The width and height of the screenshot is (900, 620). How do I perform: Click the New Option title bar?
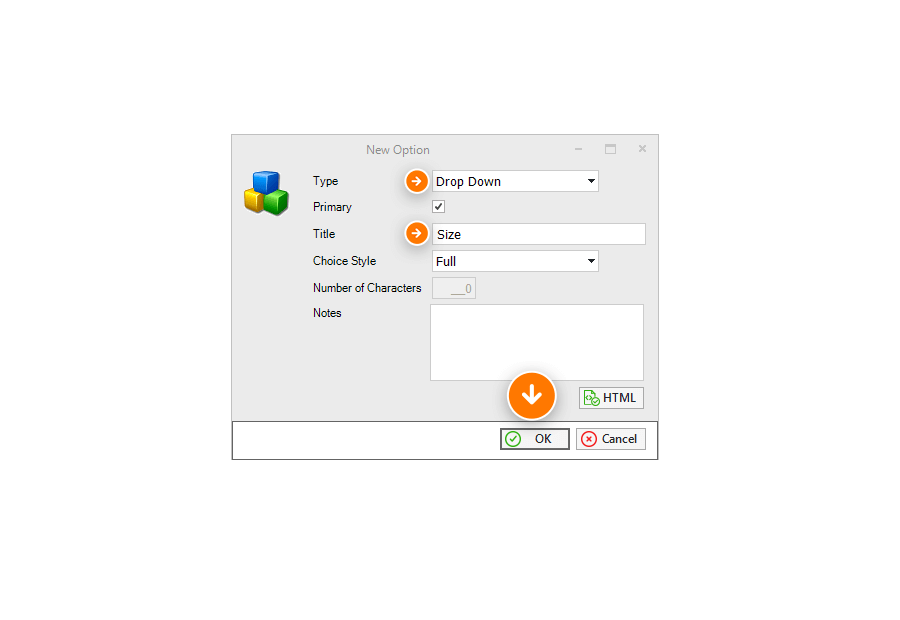(x=398, y=150)
